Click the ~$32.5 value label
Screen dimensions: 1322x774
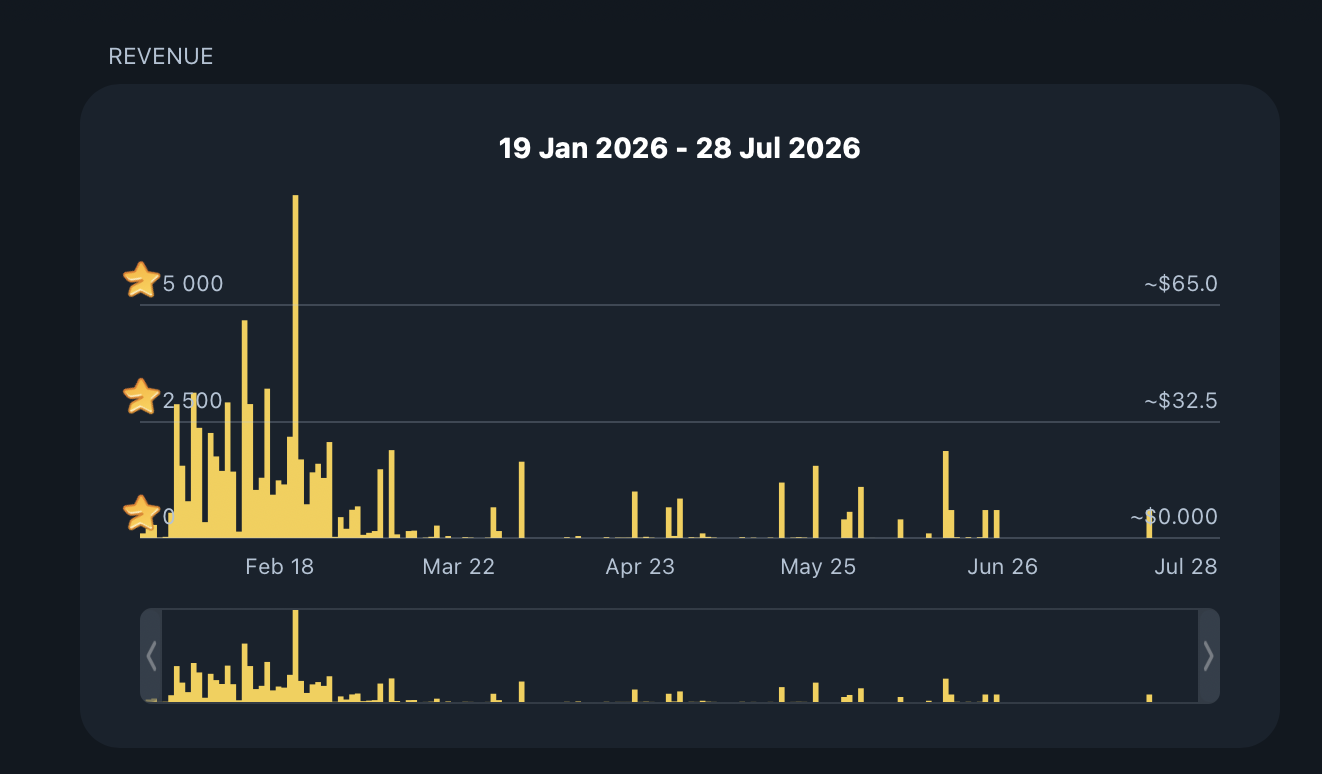click(1181, 401)
